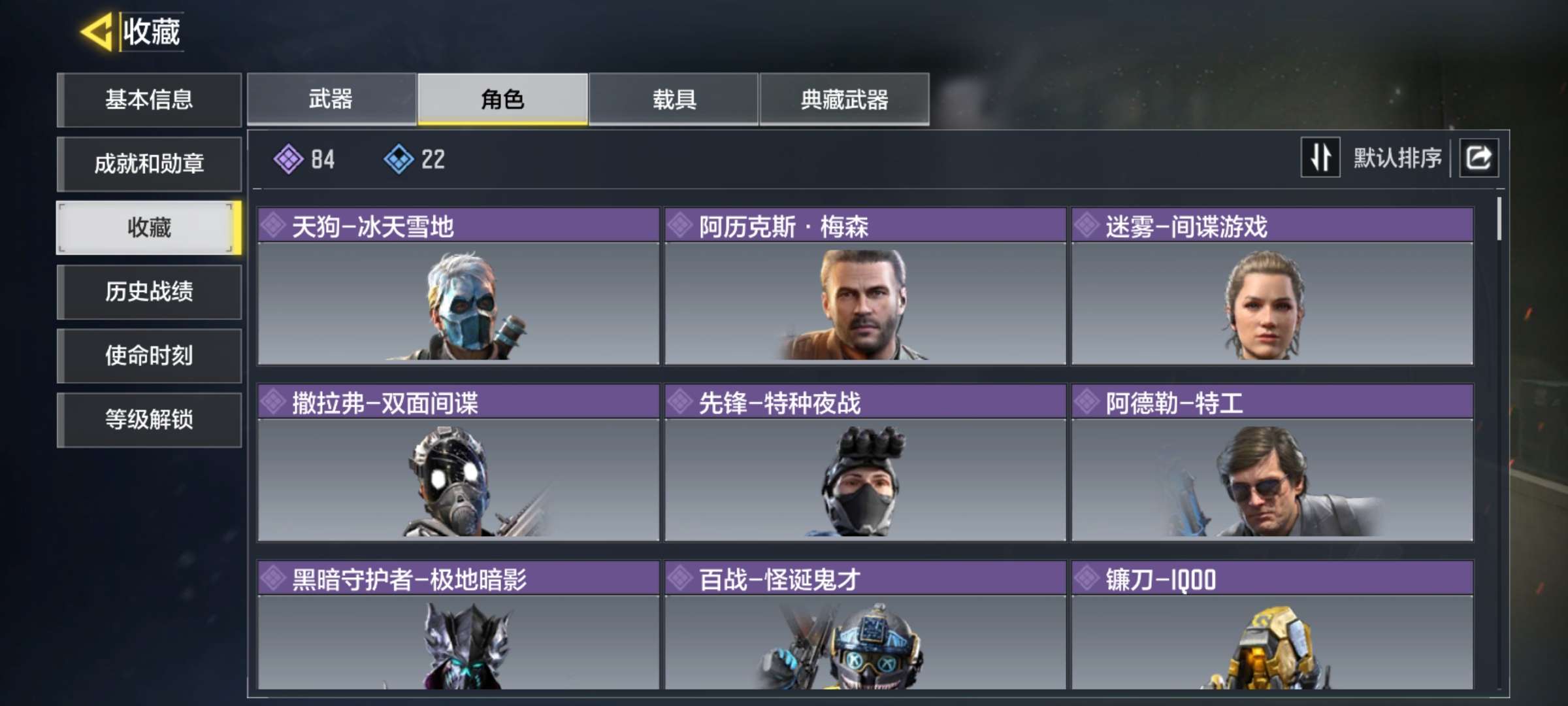Viewport: 1568px width, 706px height.
Task: Click the share icon beside 默认排序
Action: 1478,158
